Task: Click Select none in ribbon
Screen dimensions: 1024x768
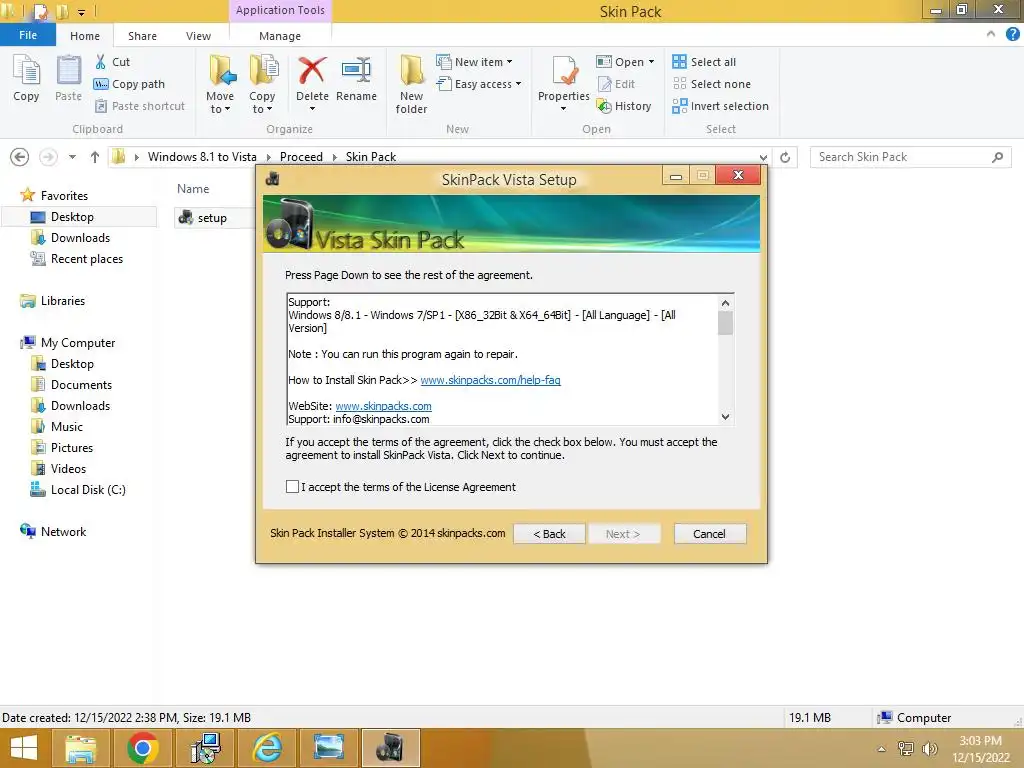Action: [x=712, y=84]
